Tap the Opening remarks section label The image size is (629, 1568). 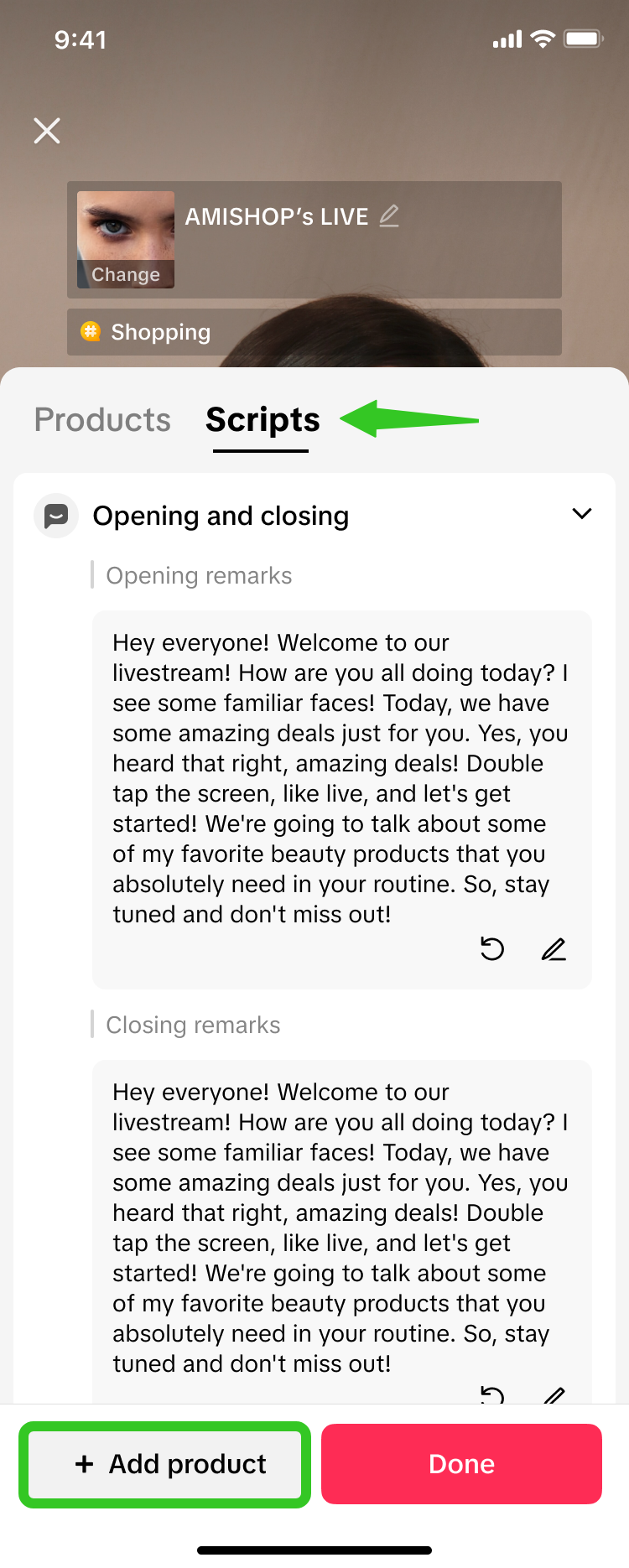pos(199,576)
